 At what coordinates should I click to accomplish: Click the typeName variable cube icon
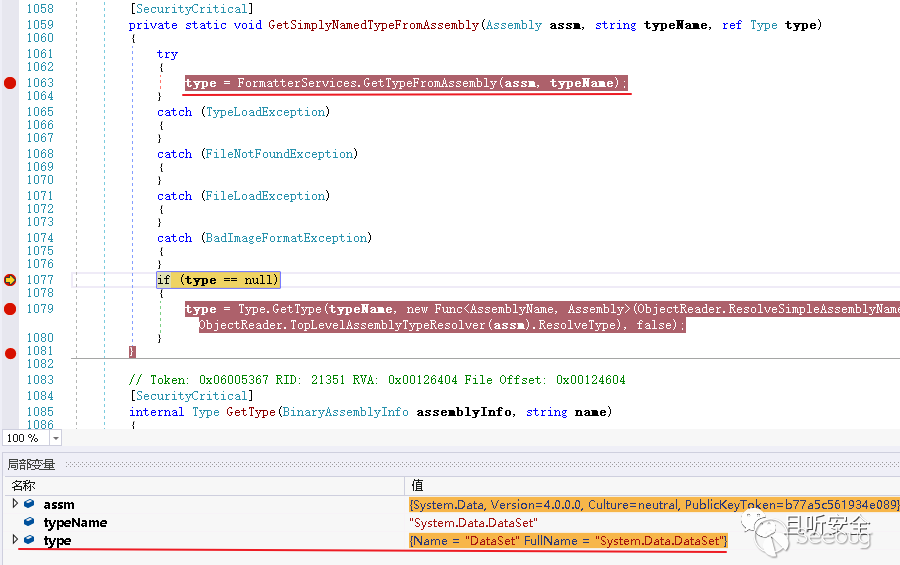[x=30, y=522]
